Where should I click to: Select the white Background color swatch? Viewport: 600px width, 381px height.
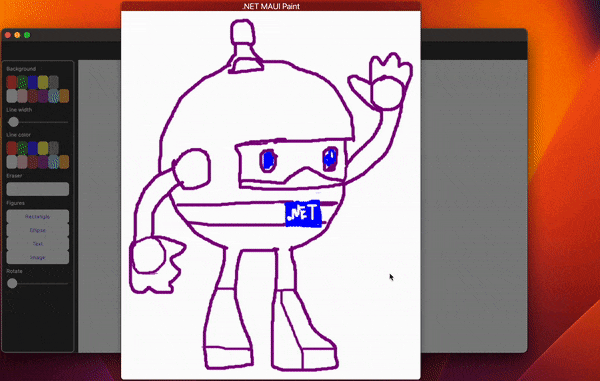click(12, 96)
